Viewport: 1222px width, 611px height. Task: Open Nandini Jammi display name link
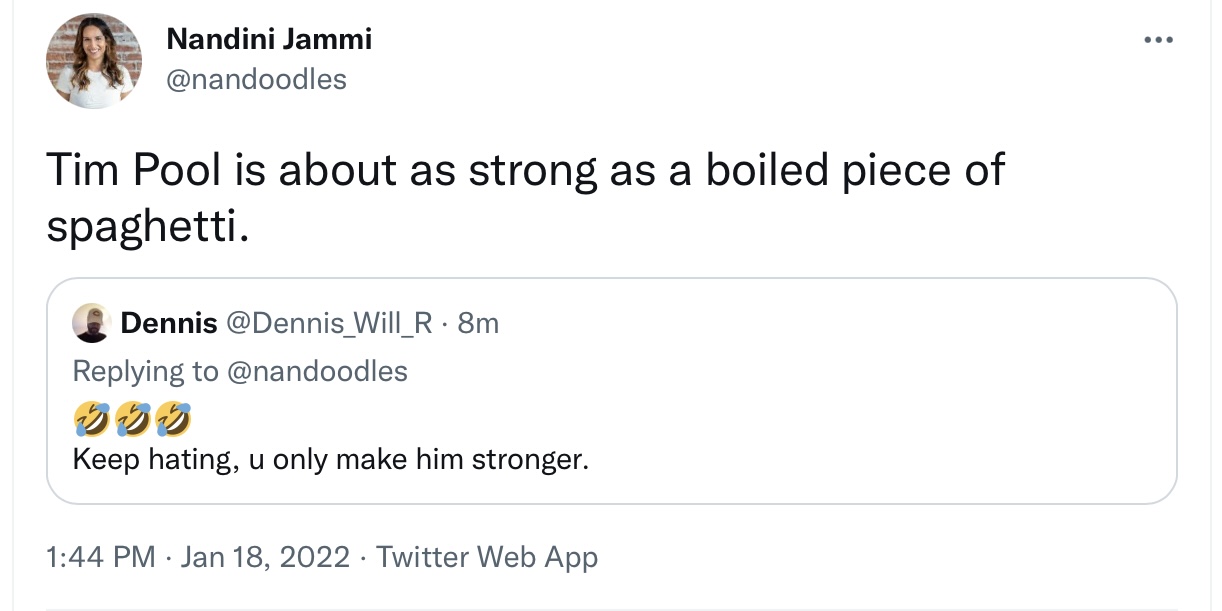click(x=269, y=39)
